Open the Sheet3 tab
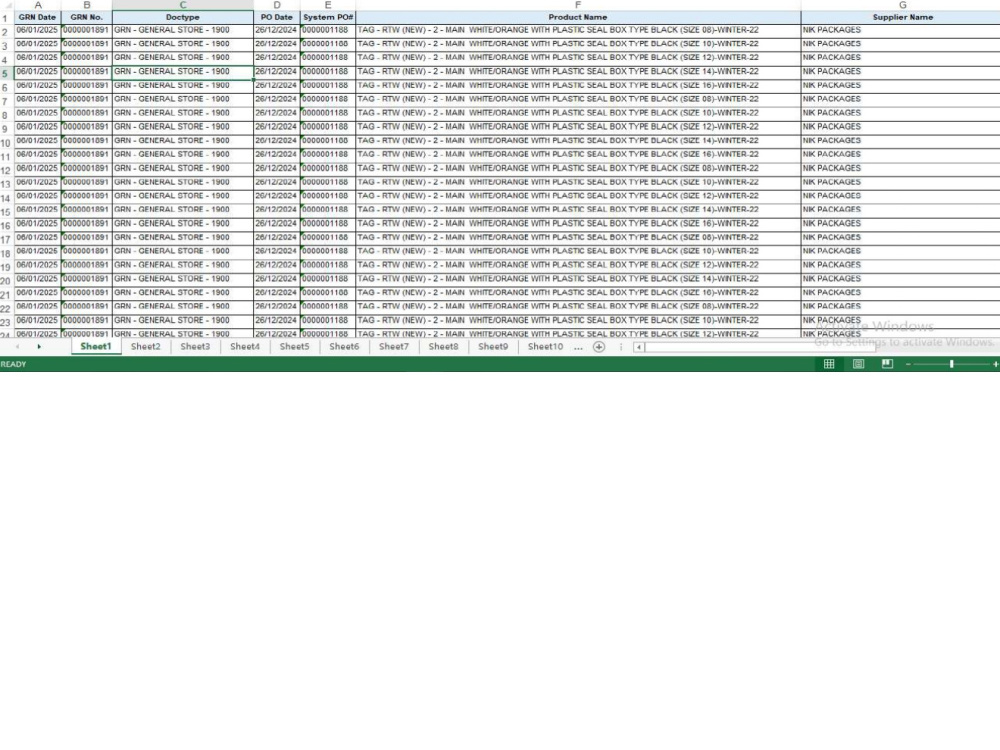Viewport: 1000px width, 750px height. tap(195, 346)
